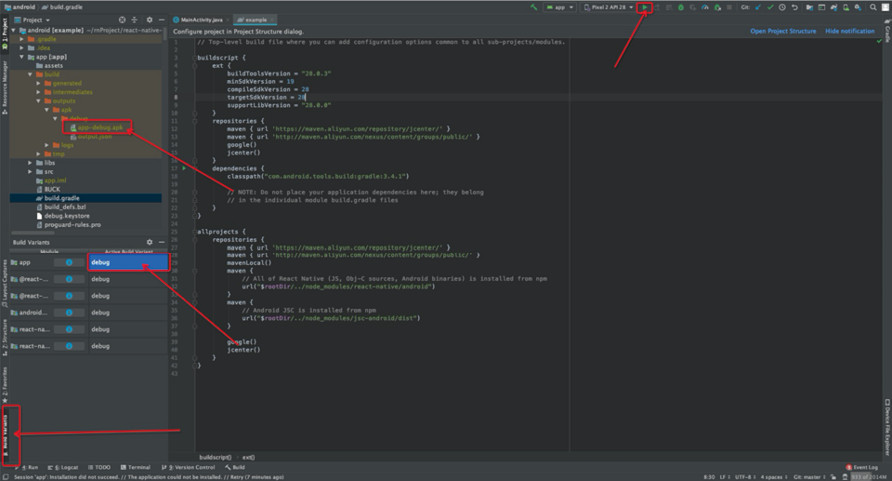Viewport: 892px width, 481px height.
Task: Click the Git revert arrow icon
Action: coord(795,8)
